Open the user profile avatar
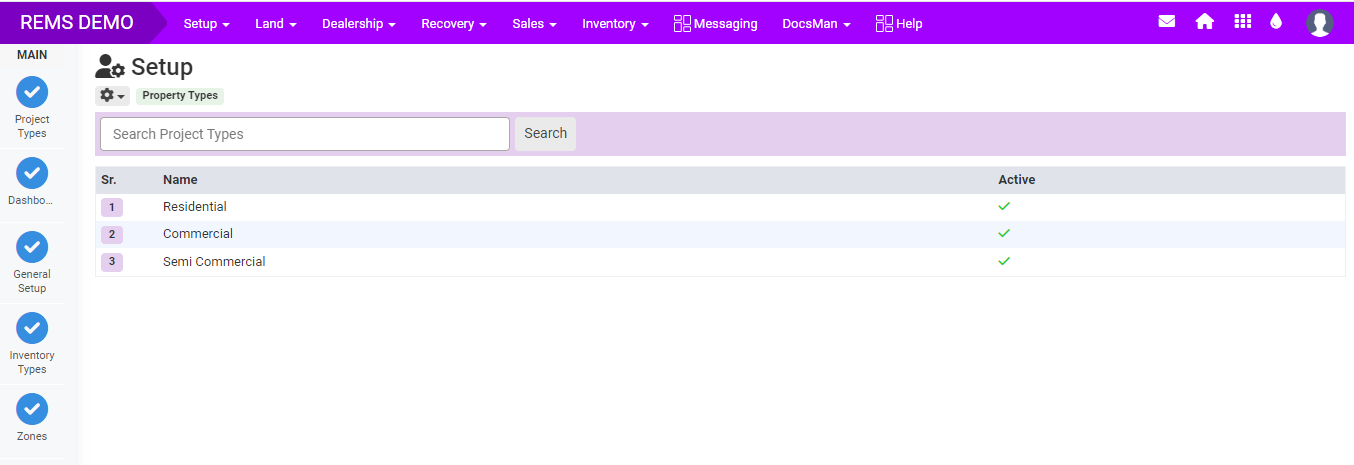This screenshot has height=465, width=1354. coord(1319,23)
